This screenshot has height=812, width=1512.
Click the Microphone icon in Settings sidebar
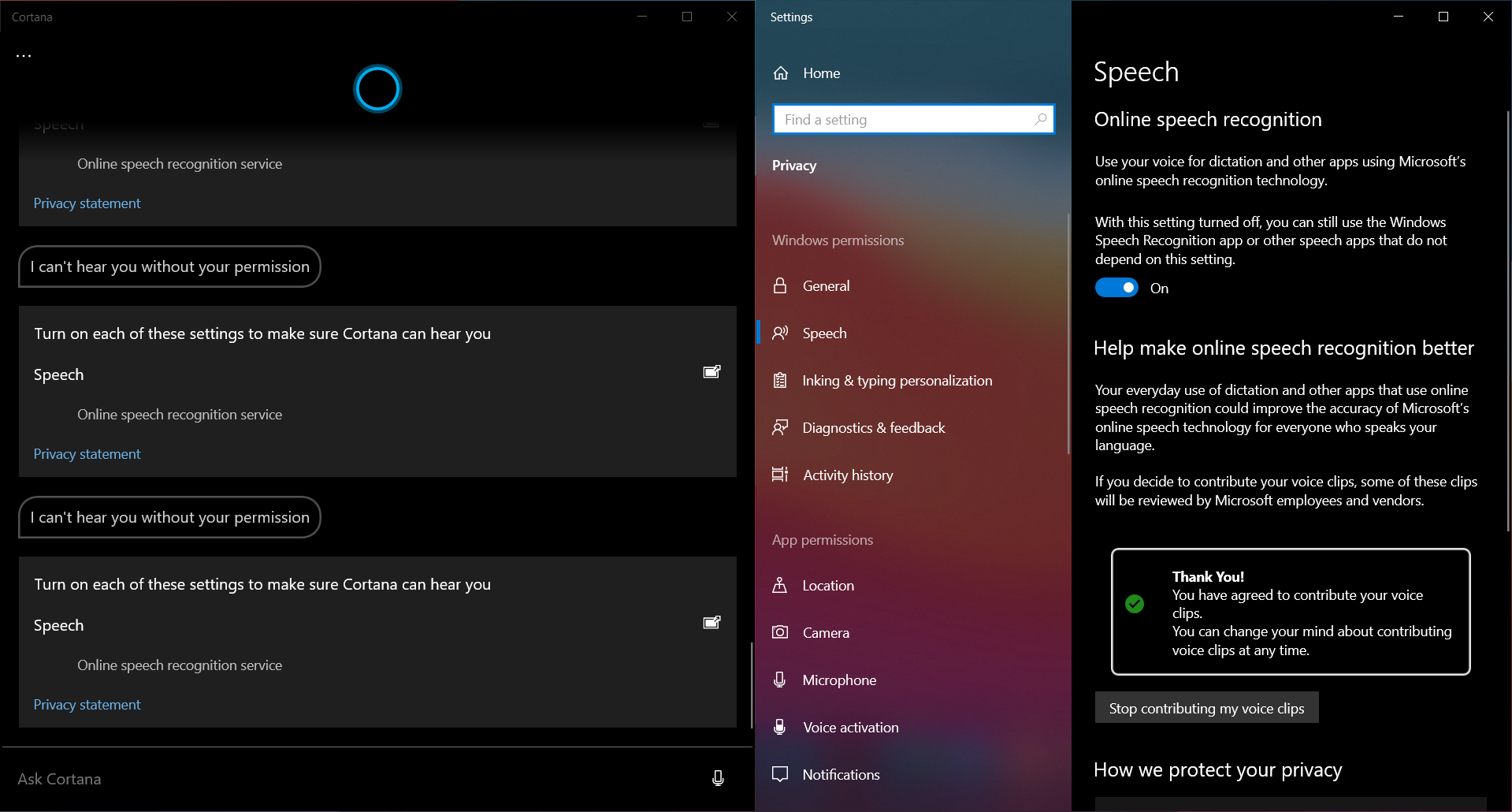coord(780,680)
